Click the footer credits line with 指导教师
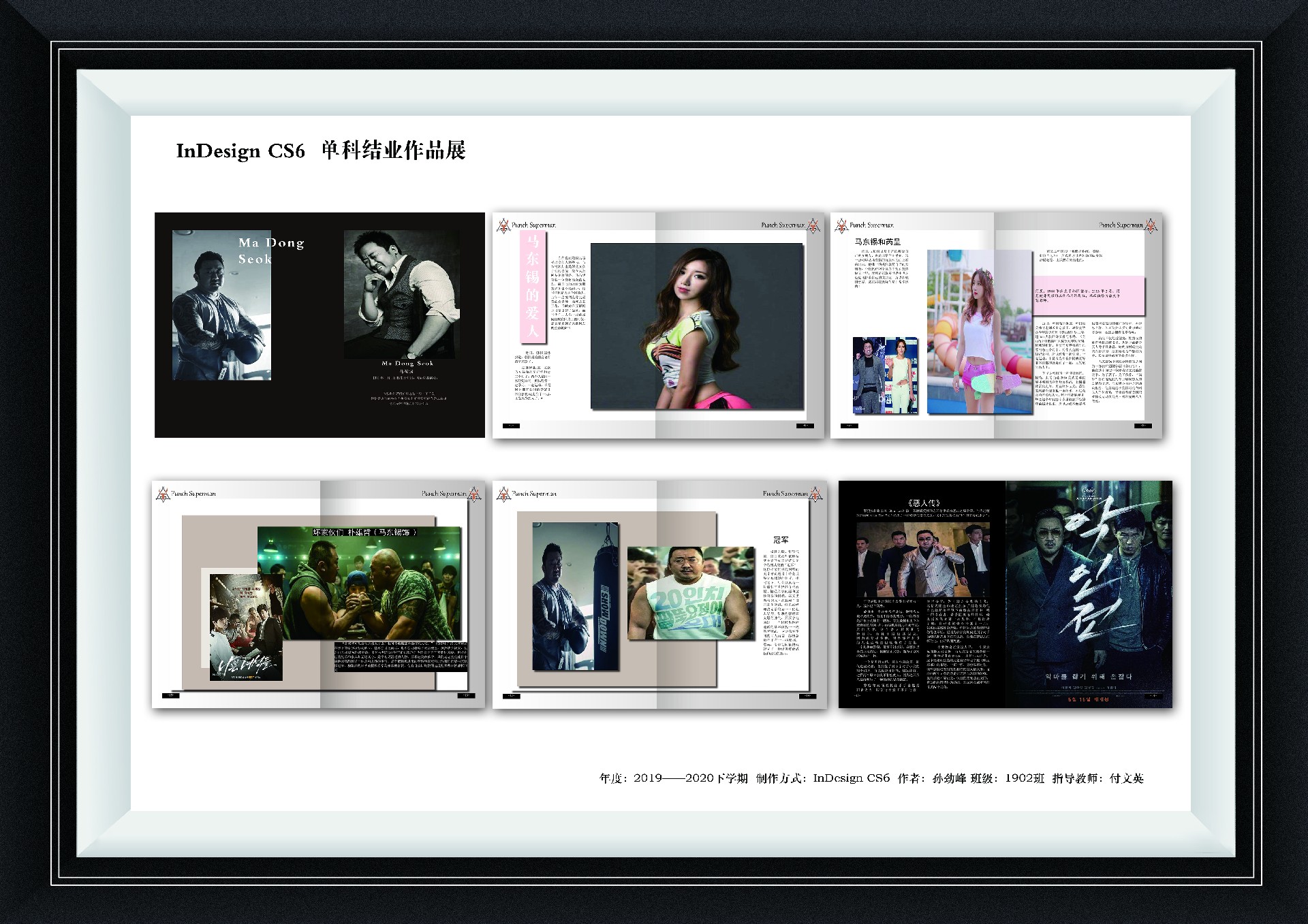The height and width of the screenshot is (924, 1308). pos(871,778)
